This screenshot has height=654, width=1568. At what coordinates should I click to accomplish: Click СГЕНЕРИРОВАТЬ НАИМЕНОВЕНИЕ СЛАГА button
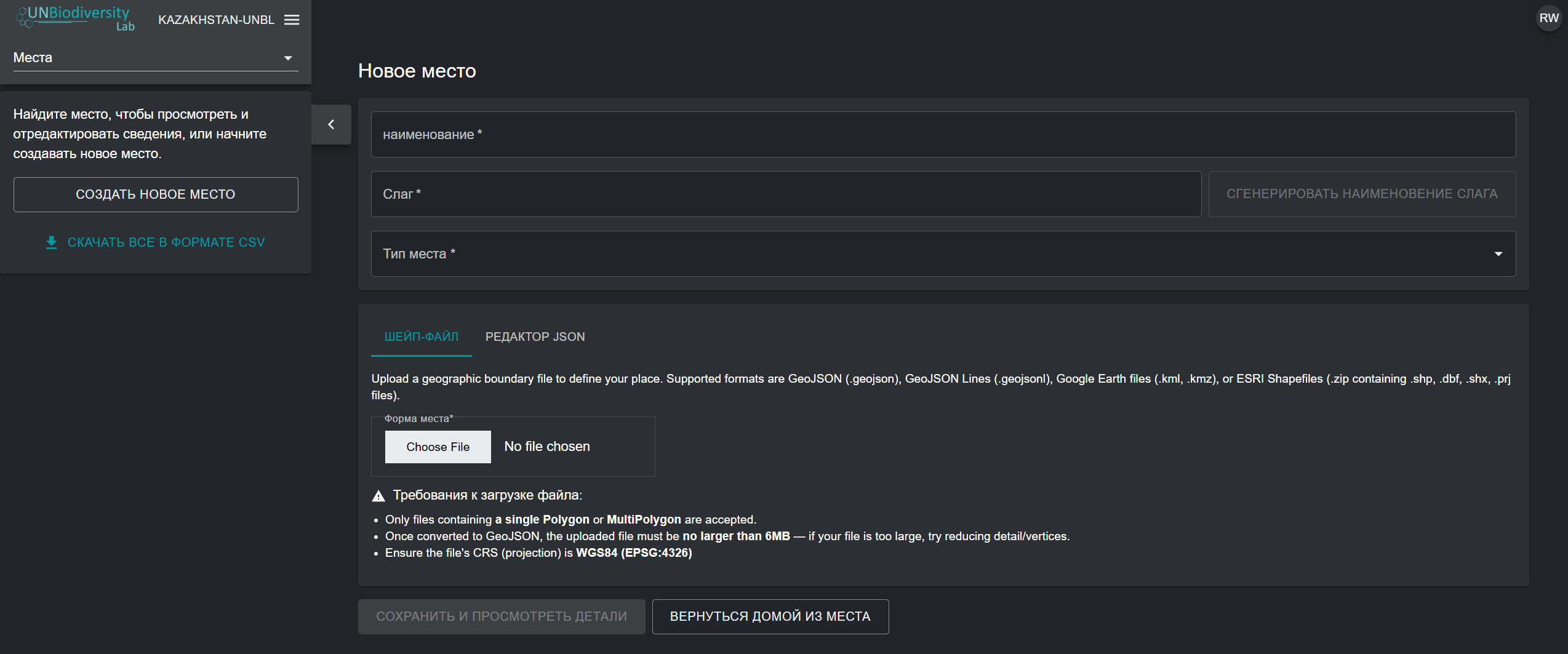tap(1361, 194)
